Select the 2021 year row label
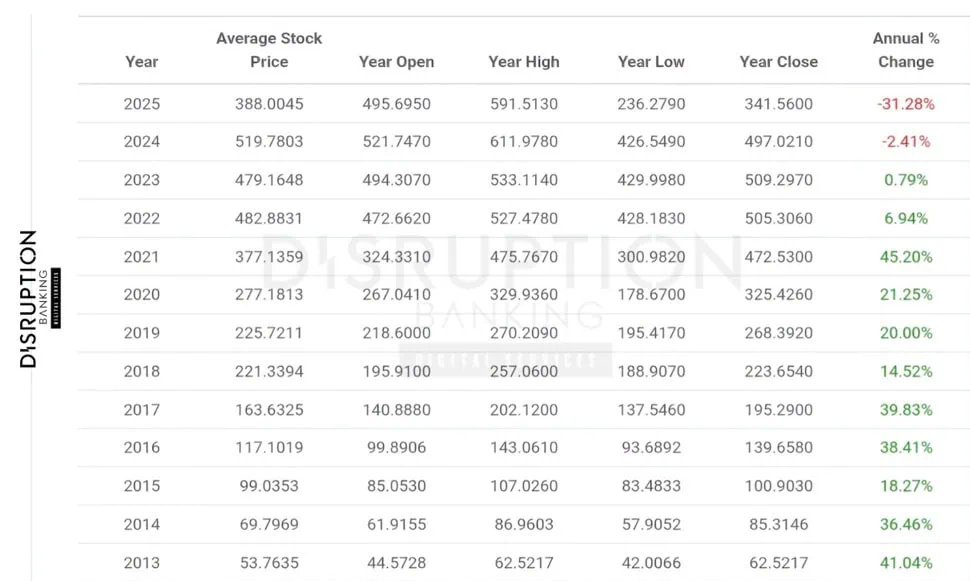Viewport: 970px width, 581px height. coord(142,257)
